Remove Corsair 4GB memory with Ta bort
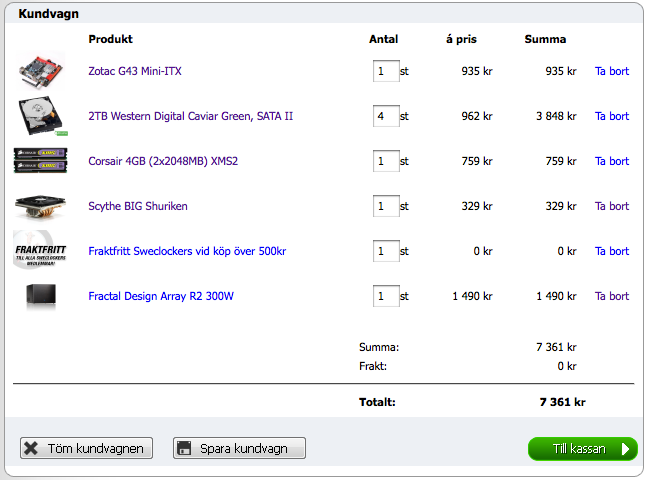The image size is (649, 480). (611, 162)
